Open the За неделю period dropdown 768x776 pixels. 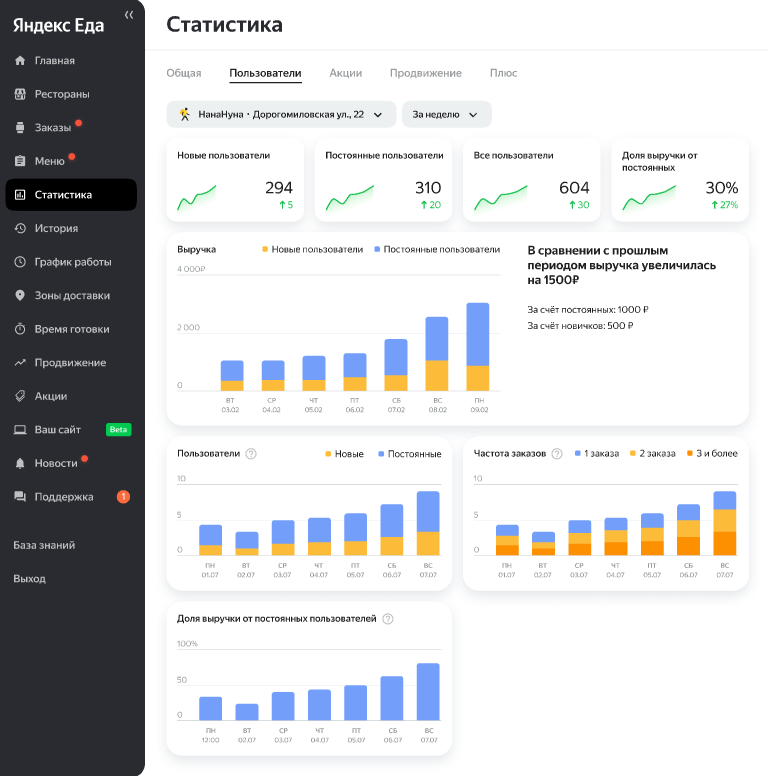[x=446, y=114]
